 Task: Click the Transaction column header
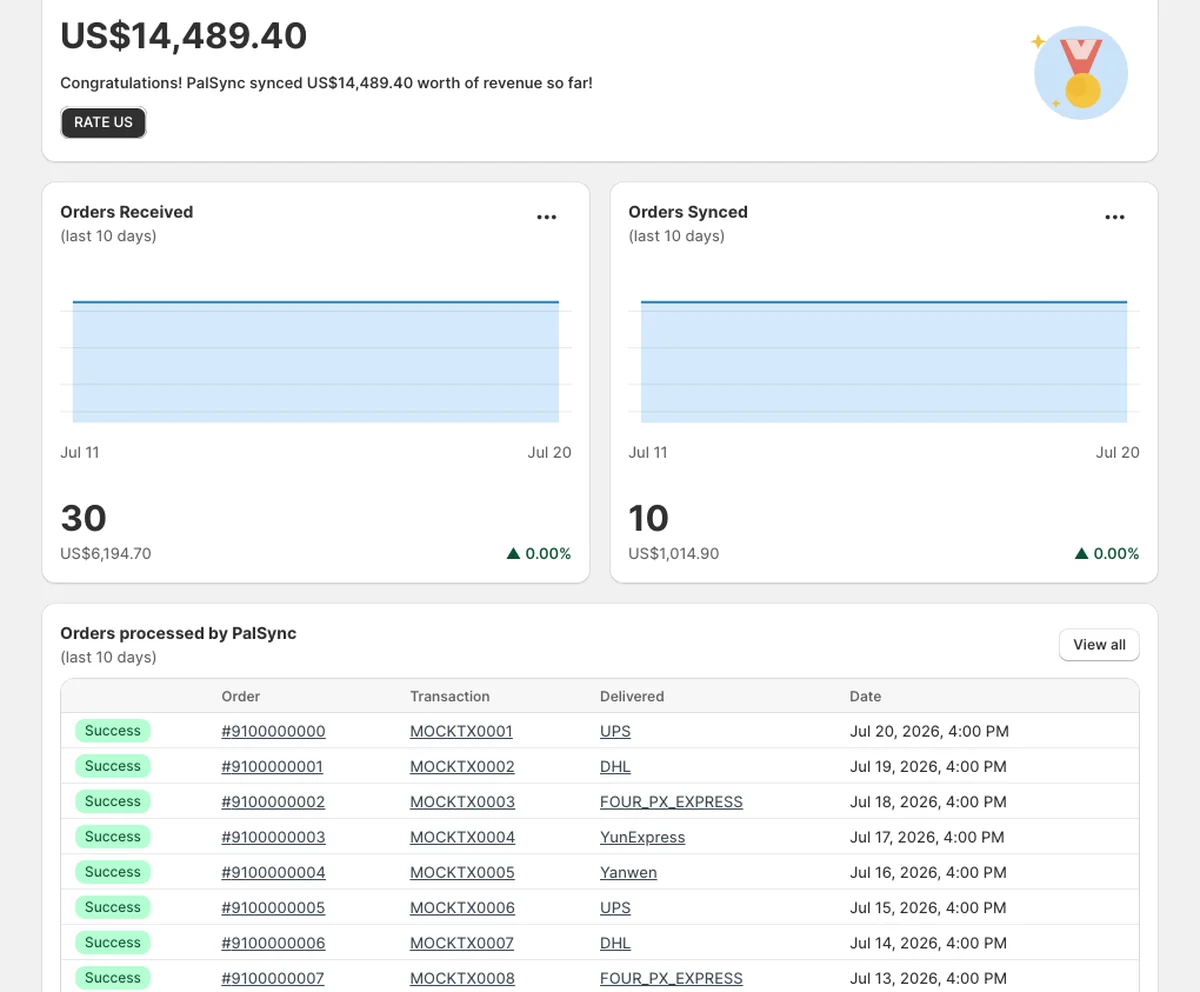pos(450,696)
